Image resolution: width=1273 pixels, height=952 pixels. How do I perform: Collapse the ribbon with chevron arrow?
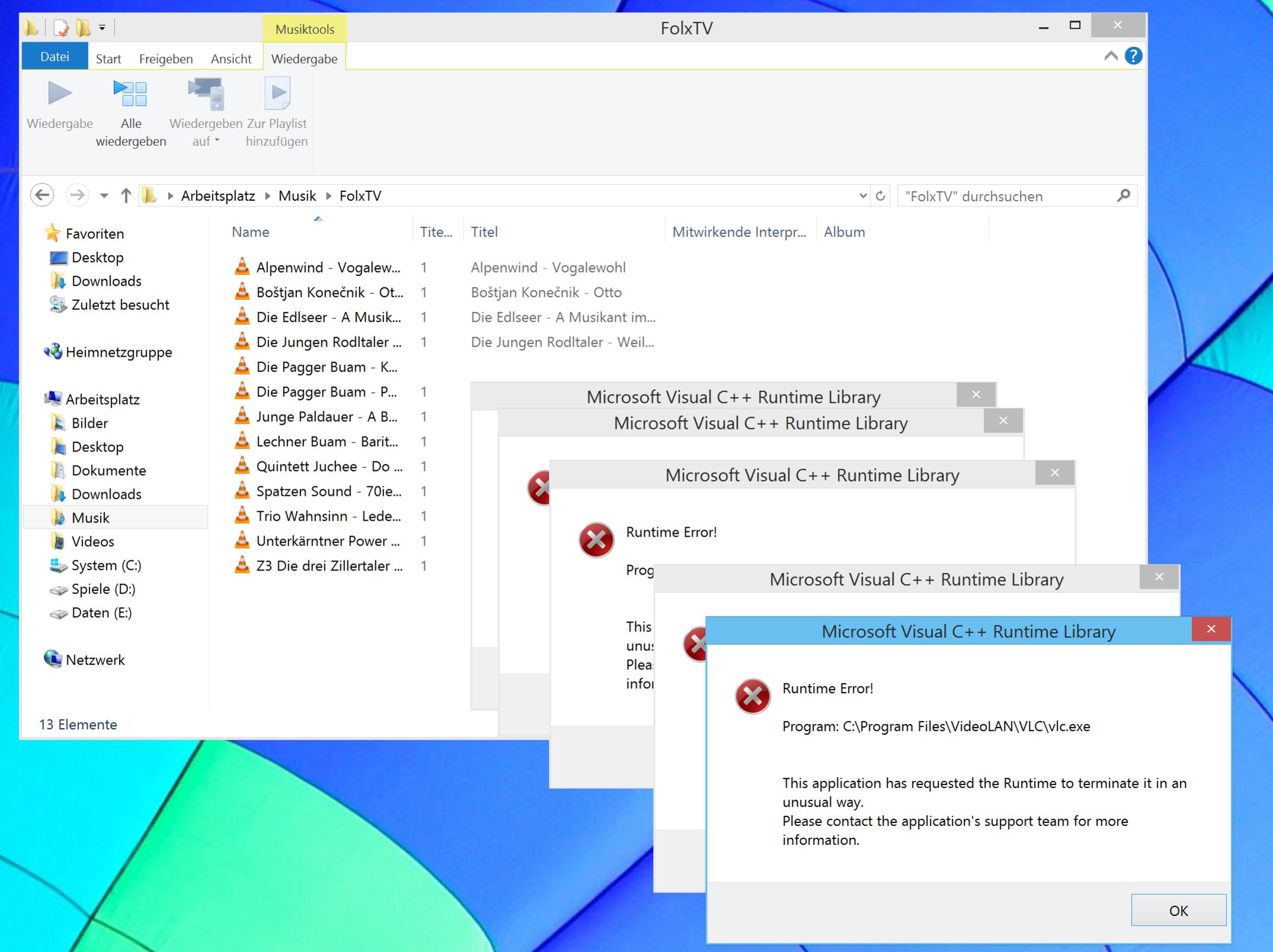coord(1111,56)
